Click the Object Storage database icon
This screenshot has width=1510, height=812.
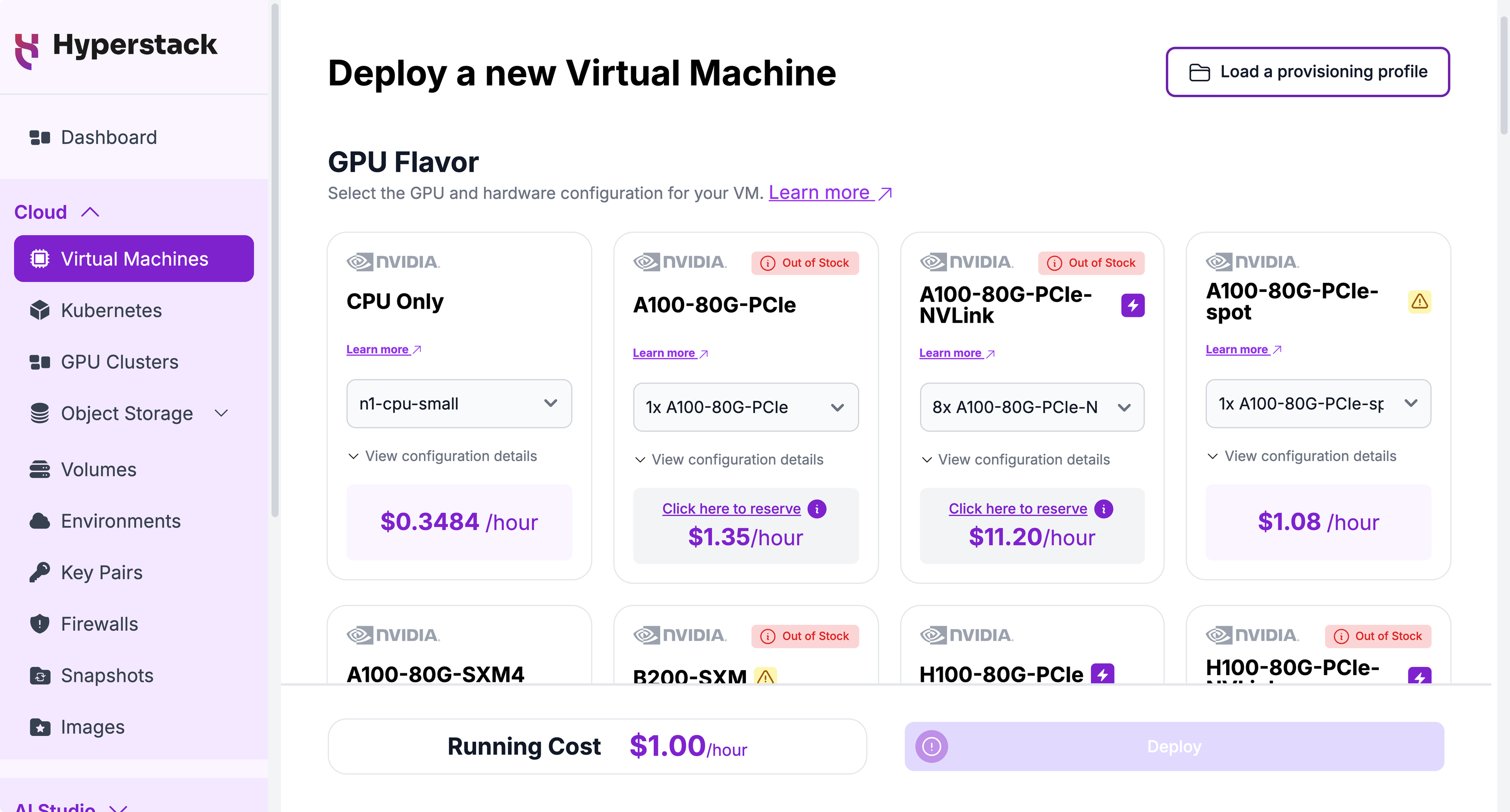39,413
